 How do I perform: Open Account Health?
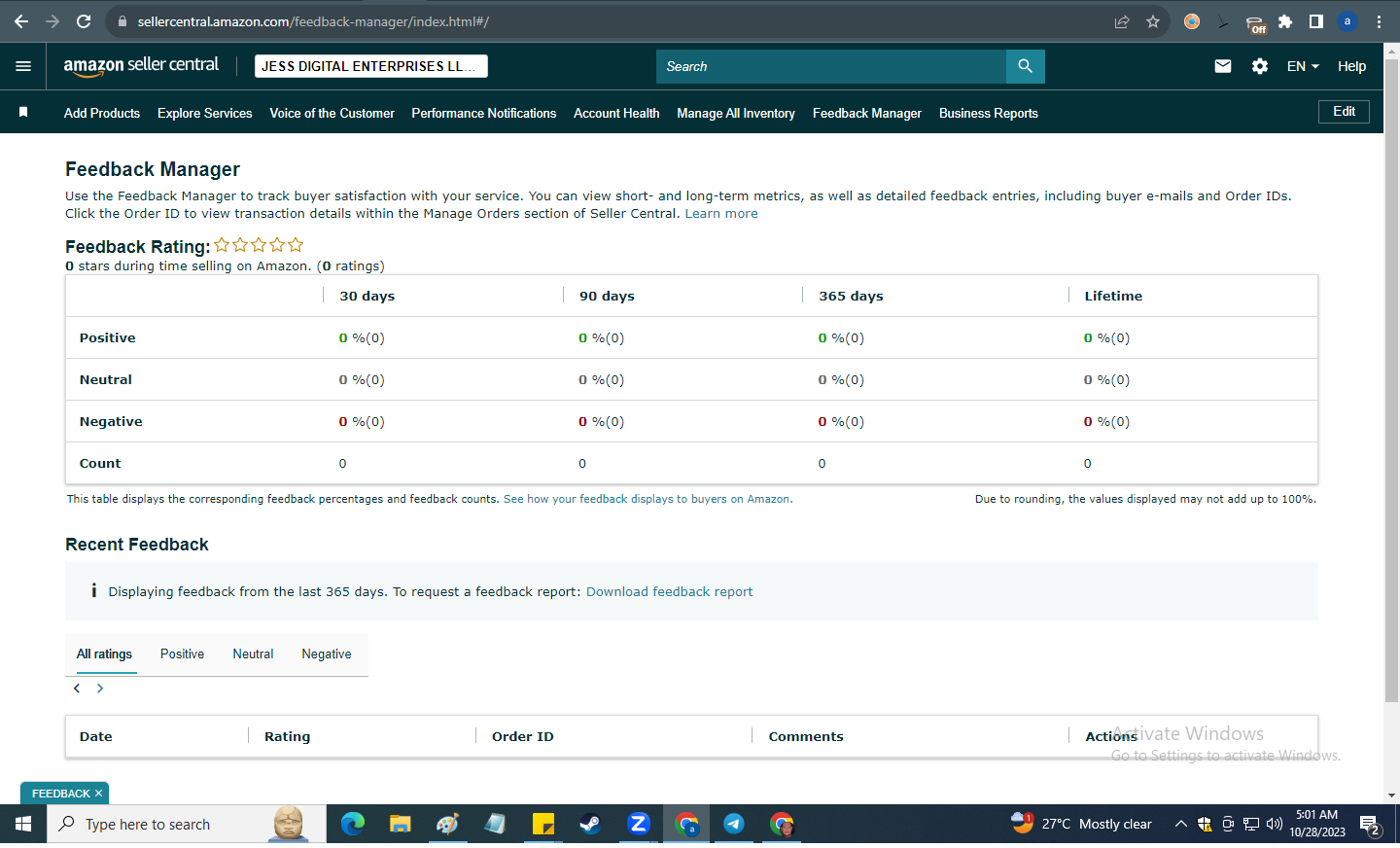pos(616,114)
